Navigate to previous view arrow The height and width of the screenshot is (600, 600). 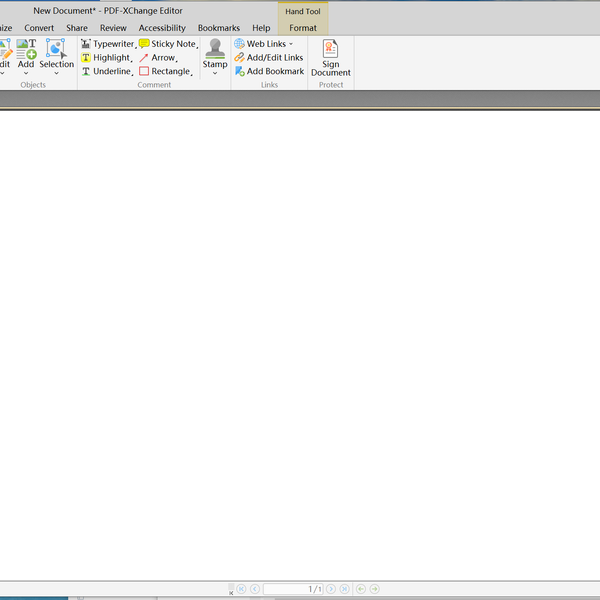point(361,589)
